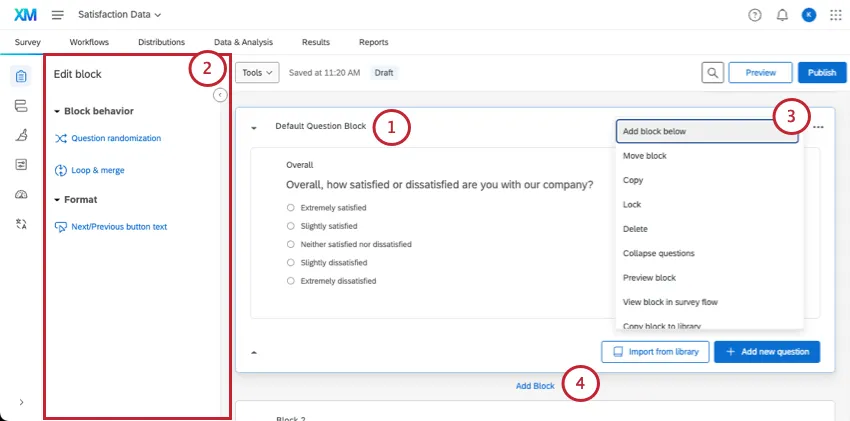
Task: Select the Extremely satisfied radio button
Action: [290, 208]
